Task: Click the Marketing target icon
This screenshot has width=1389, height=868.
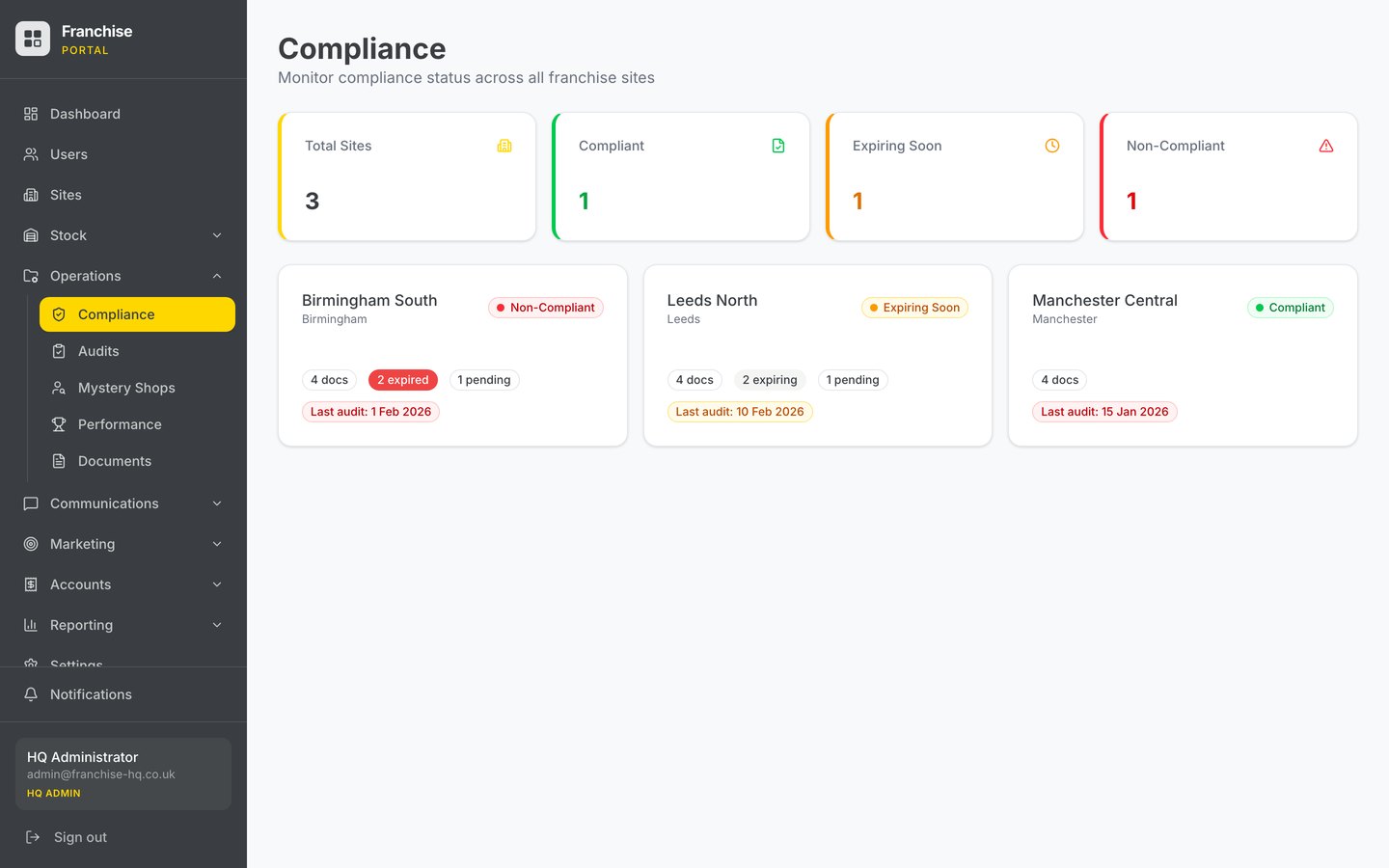Action: pos(31,544)
